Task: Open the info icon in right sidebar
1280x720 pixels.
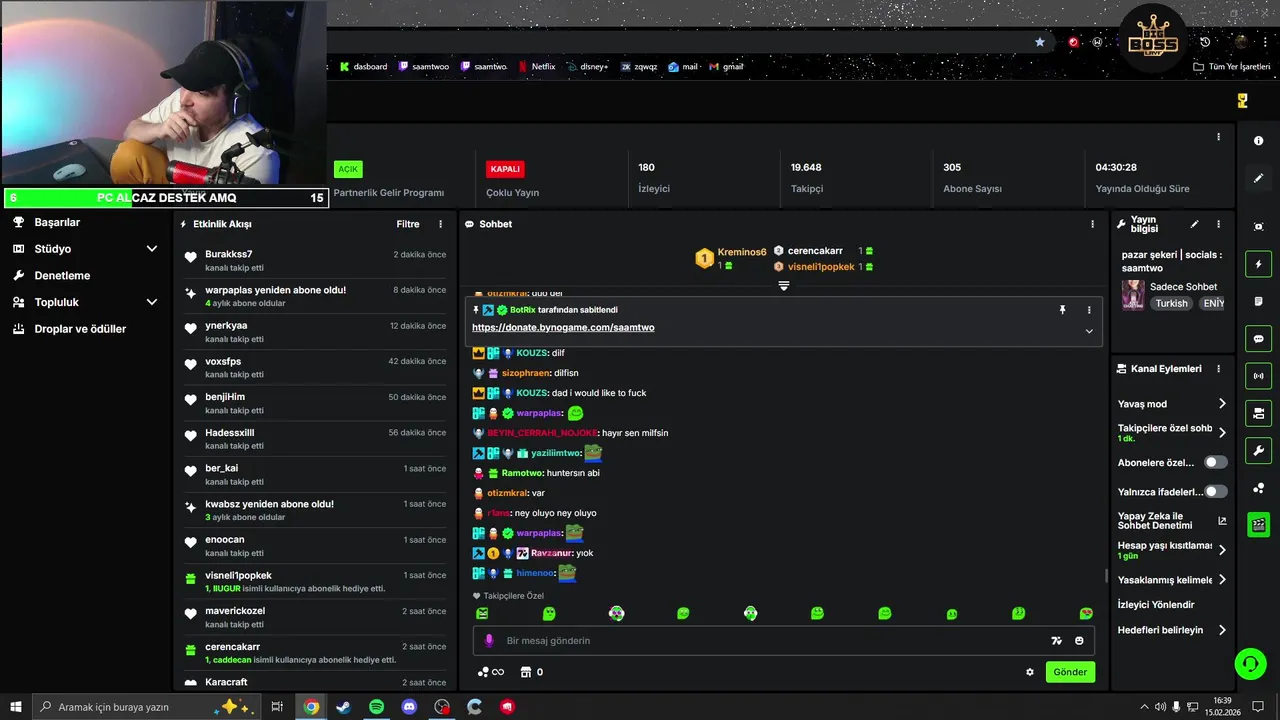Action: tap(1258, 141)
